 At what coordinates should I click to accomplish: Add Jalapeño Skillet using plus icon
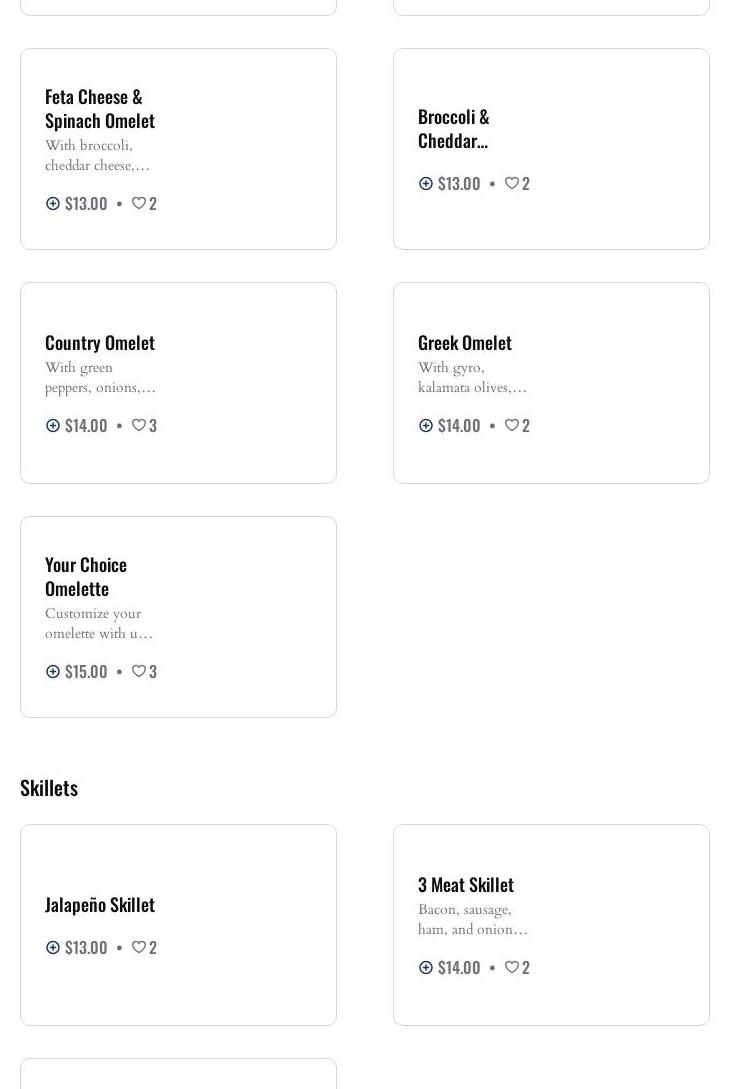[x=53, y=947]
